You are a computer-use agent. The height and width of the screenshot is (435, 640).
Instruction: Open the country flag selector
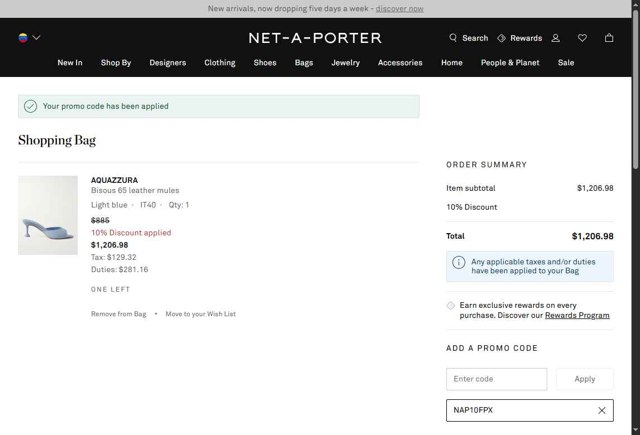(x=29, y=38)
